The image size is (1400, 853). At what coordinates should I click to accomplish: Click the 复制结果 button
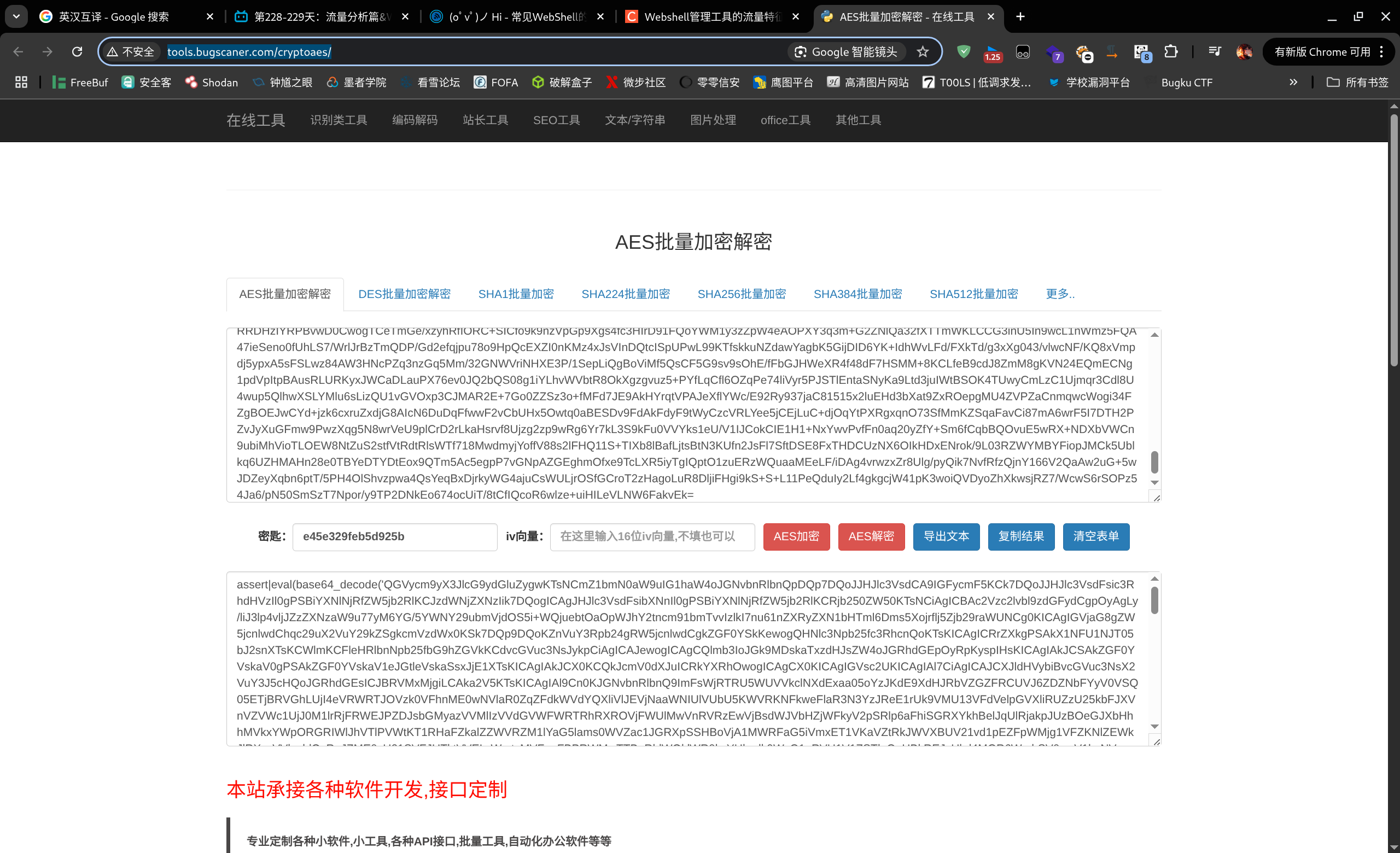(x=1020, y=536)
